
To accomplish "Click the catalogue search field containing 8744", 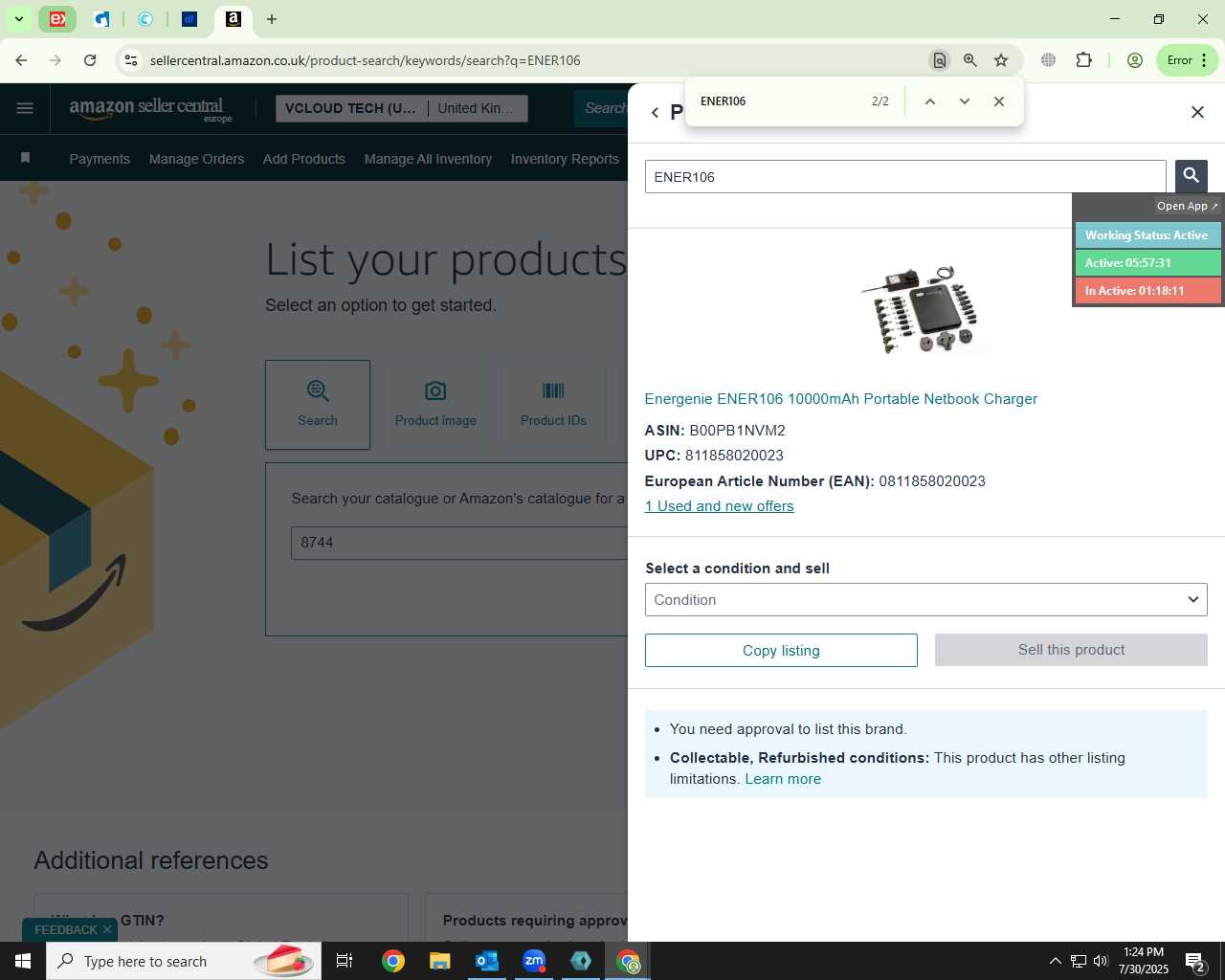I will (x=459, y=543).
